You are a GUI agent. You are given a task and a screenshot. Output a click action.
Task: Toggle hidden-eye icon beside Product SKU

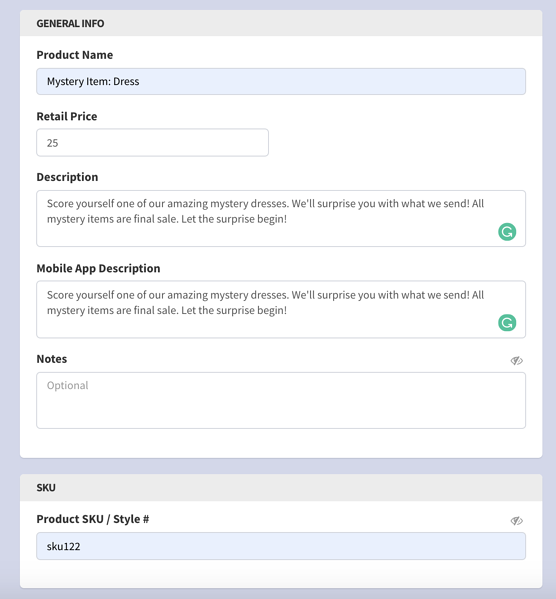516,520
